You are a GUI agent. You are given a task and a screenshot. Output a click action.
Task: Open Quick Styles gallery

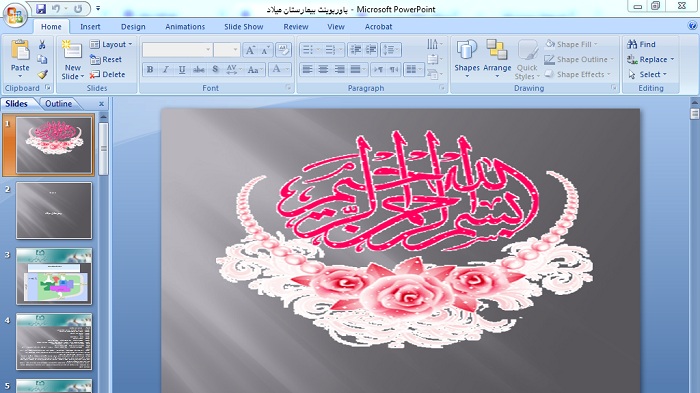[x=527, y=60]
